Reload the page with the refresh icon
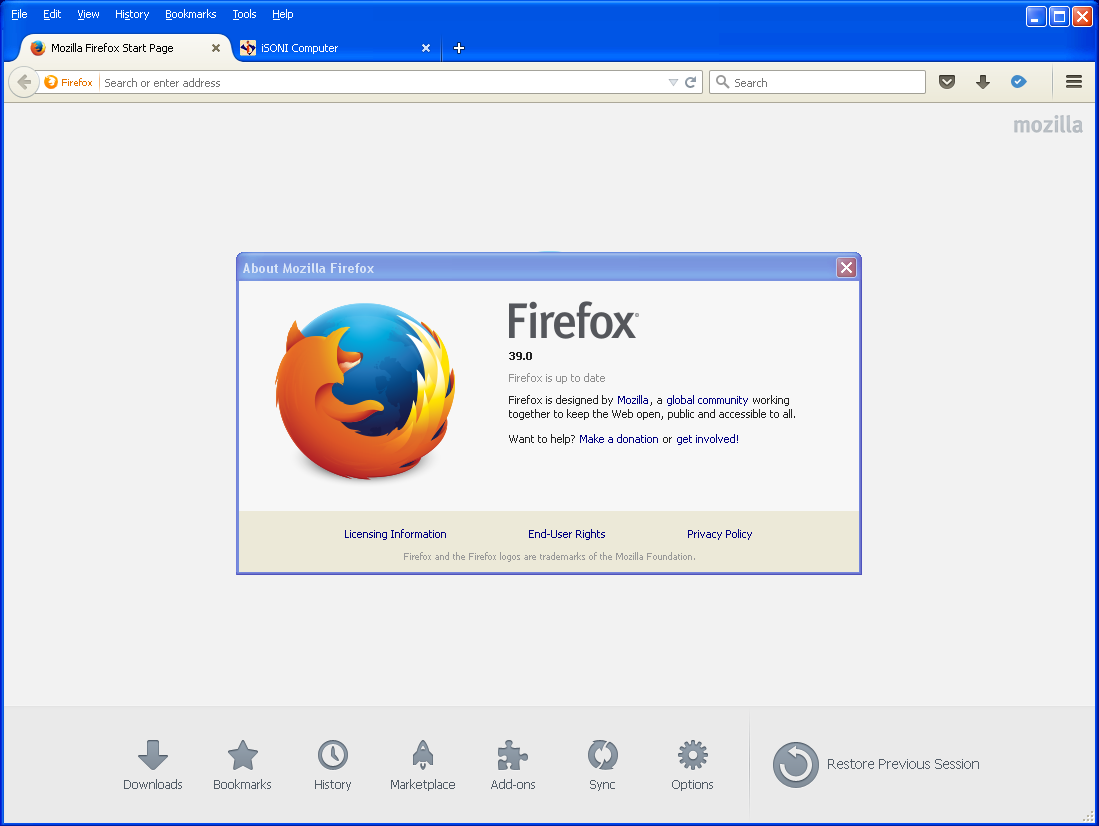The height and width of the screenshot is (826, 1099). (690, 82)
